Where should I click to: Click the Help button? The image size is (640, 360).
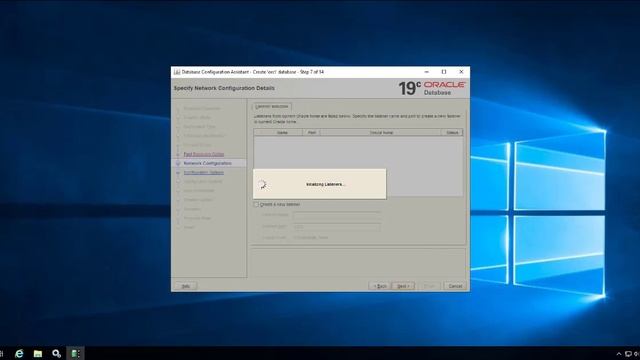click(186, 286)
